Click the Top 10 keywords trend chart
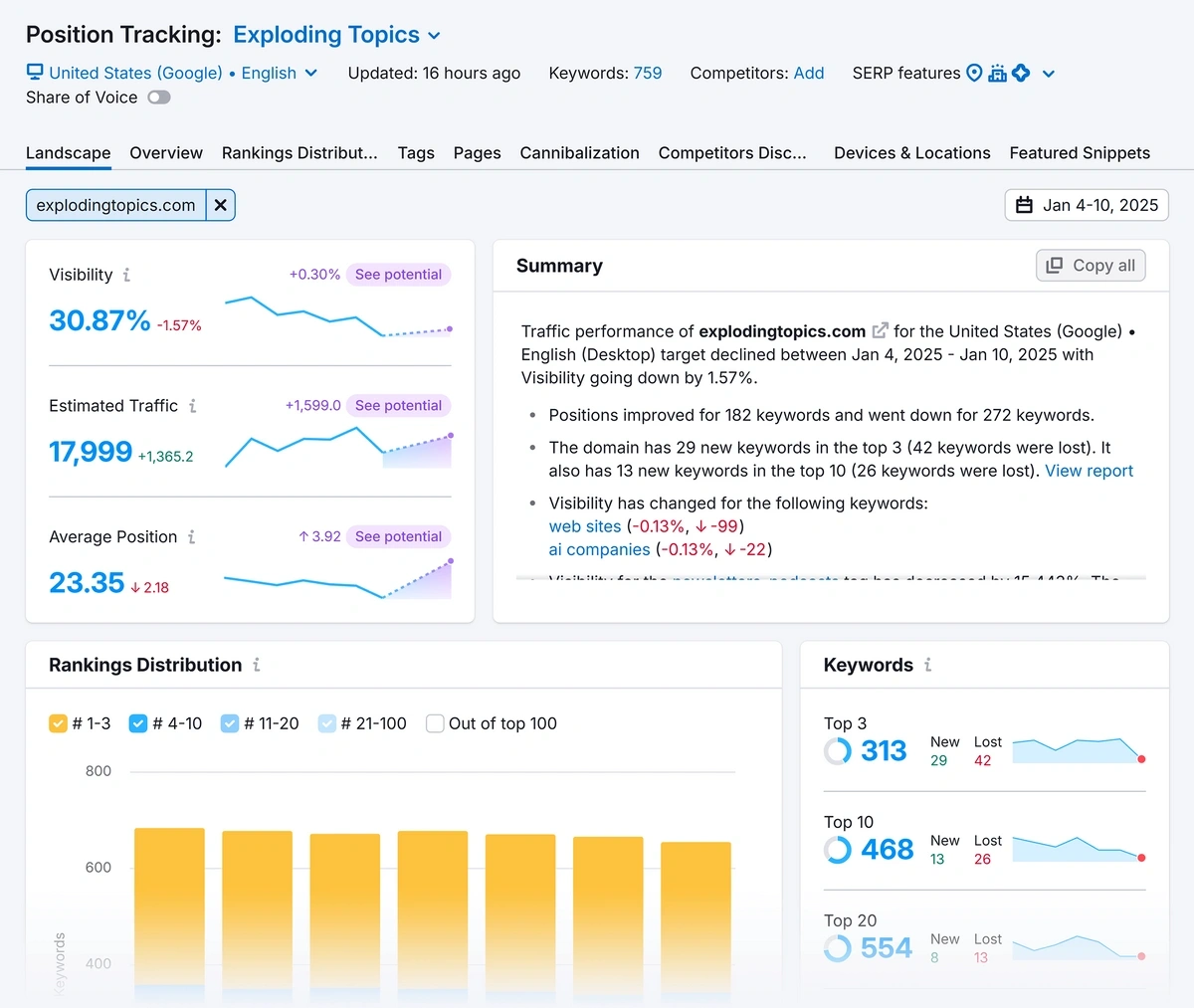Screen dimensions: 1194x1008 (1079, 849)
